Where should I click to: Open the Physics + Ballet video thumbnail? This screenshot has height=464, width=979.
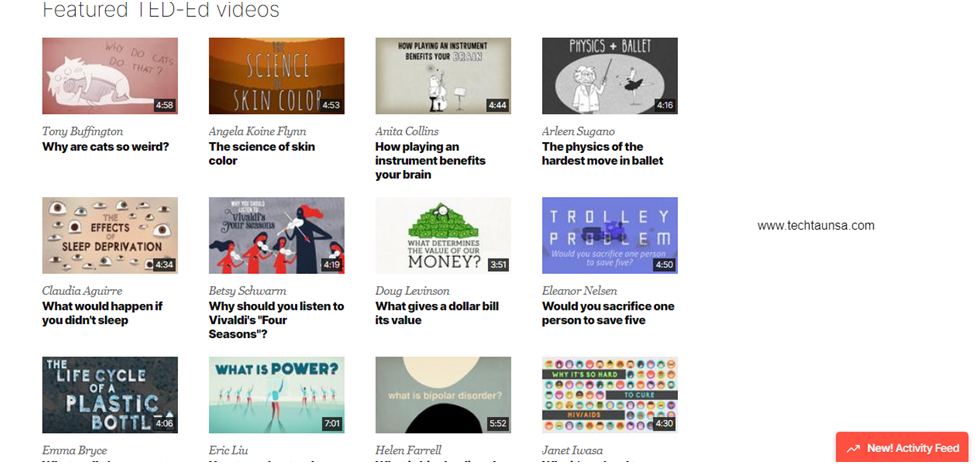click(610, 76)
